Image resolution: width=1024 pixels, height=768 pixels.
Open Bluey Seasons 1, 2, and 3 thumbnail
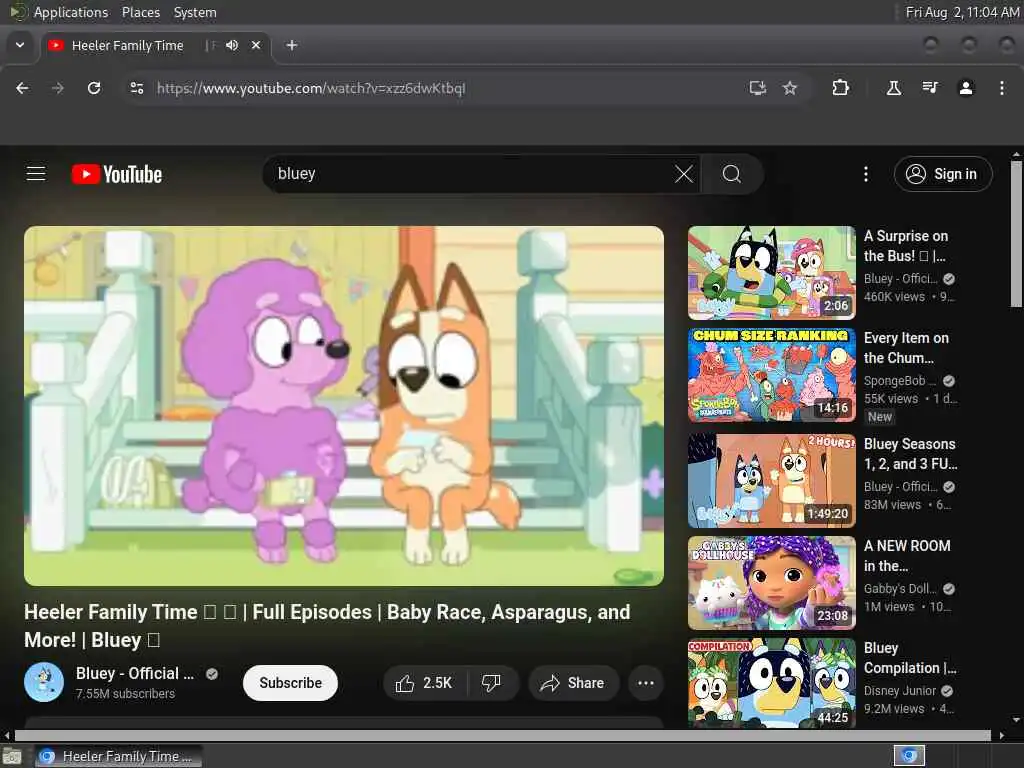pos(772,481)
